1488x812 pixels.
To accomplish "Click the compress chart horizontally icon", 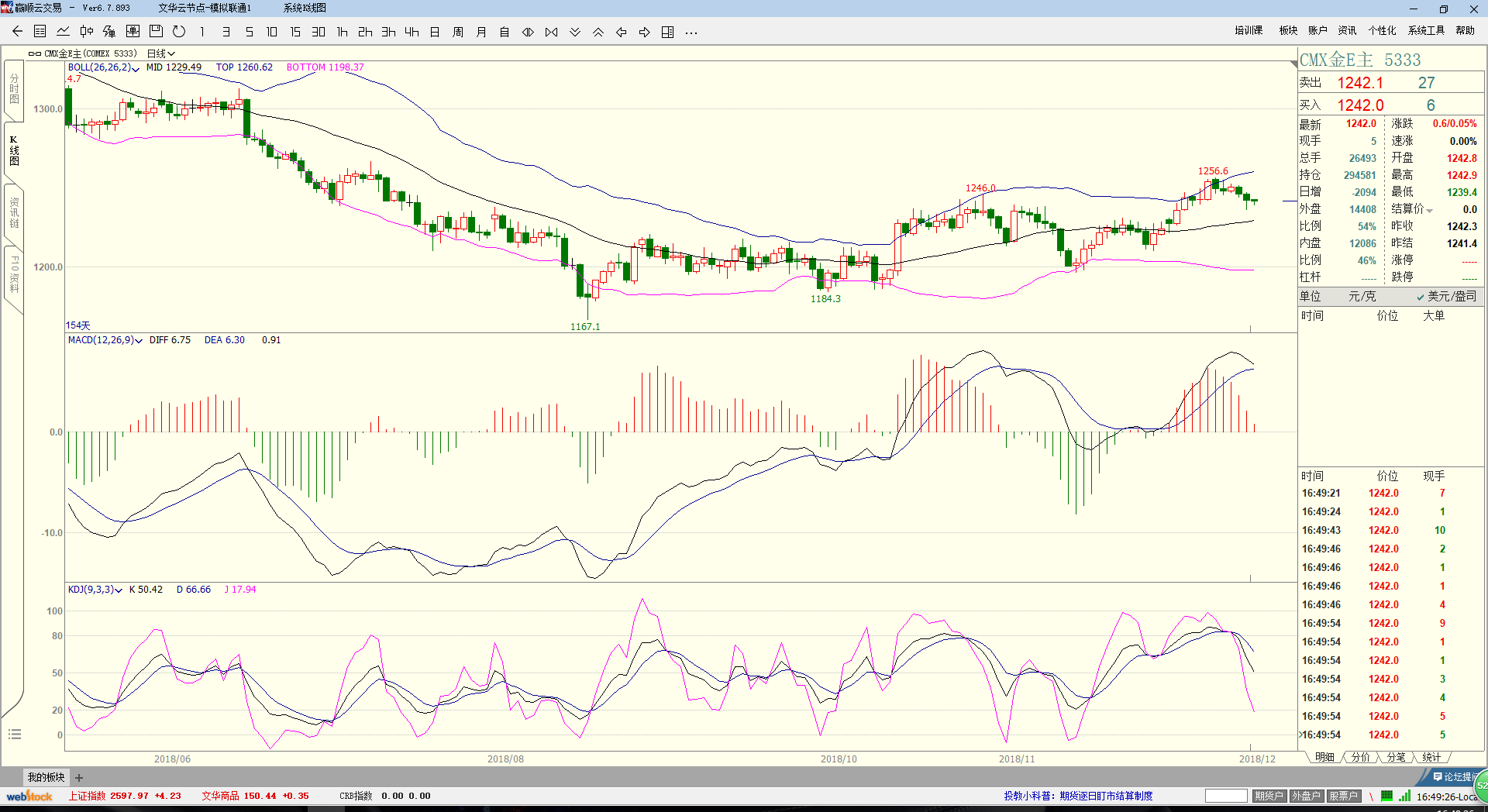I will click(551, 32).
